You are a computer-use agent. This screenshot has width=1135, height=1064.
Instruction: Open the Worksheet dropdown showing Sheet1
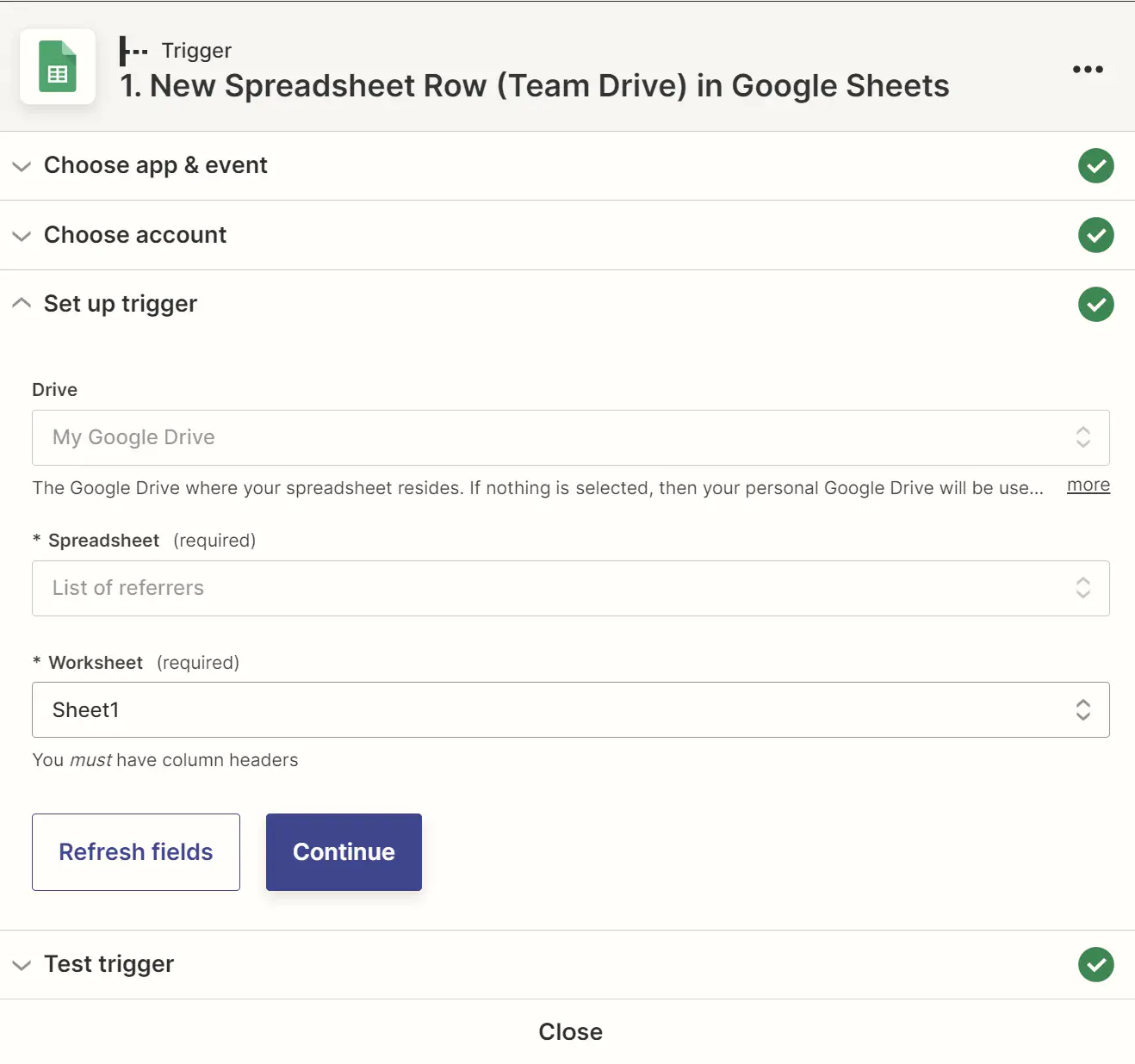pyautogui.click(x=570, y=709)
